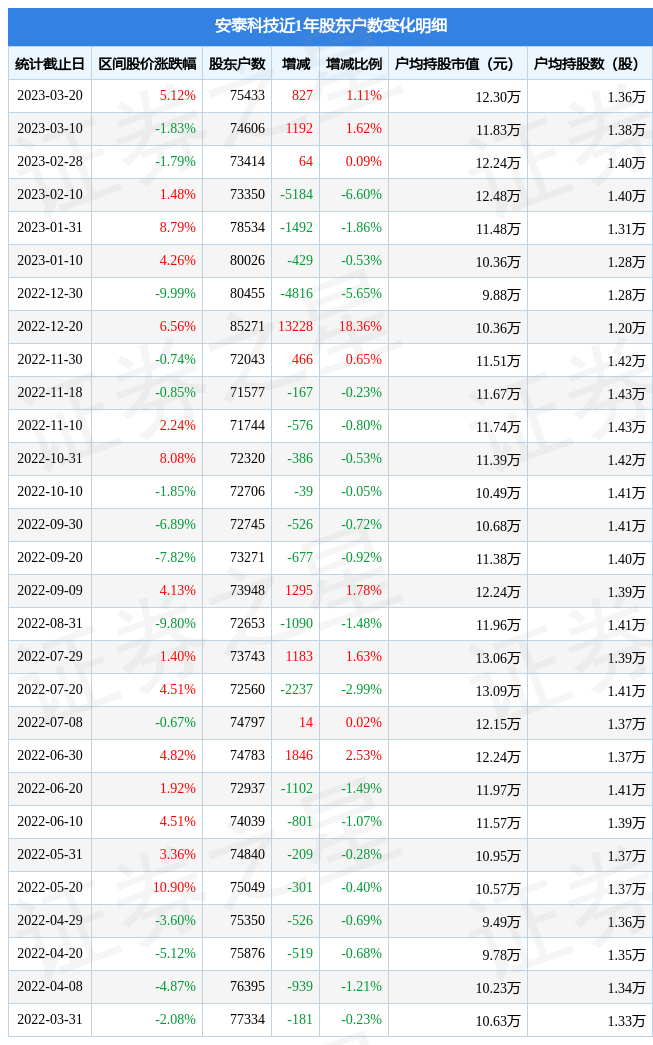
Task: Select the date cell 2022-07-08
Action: (50, 722)
